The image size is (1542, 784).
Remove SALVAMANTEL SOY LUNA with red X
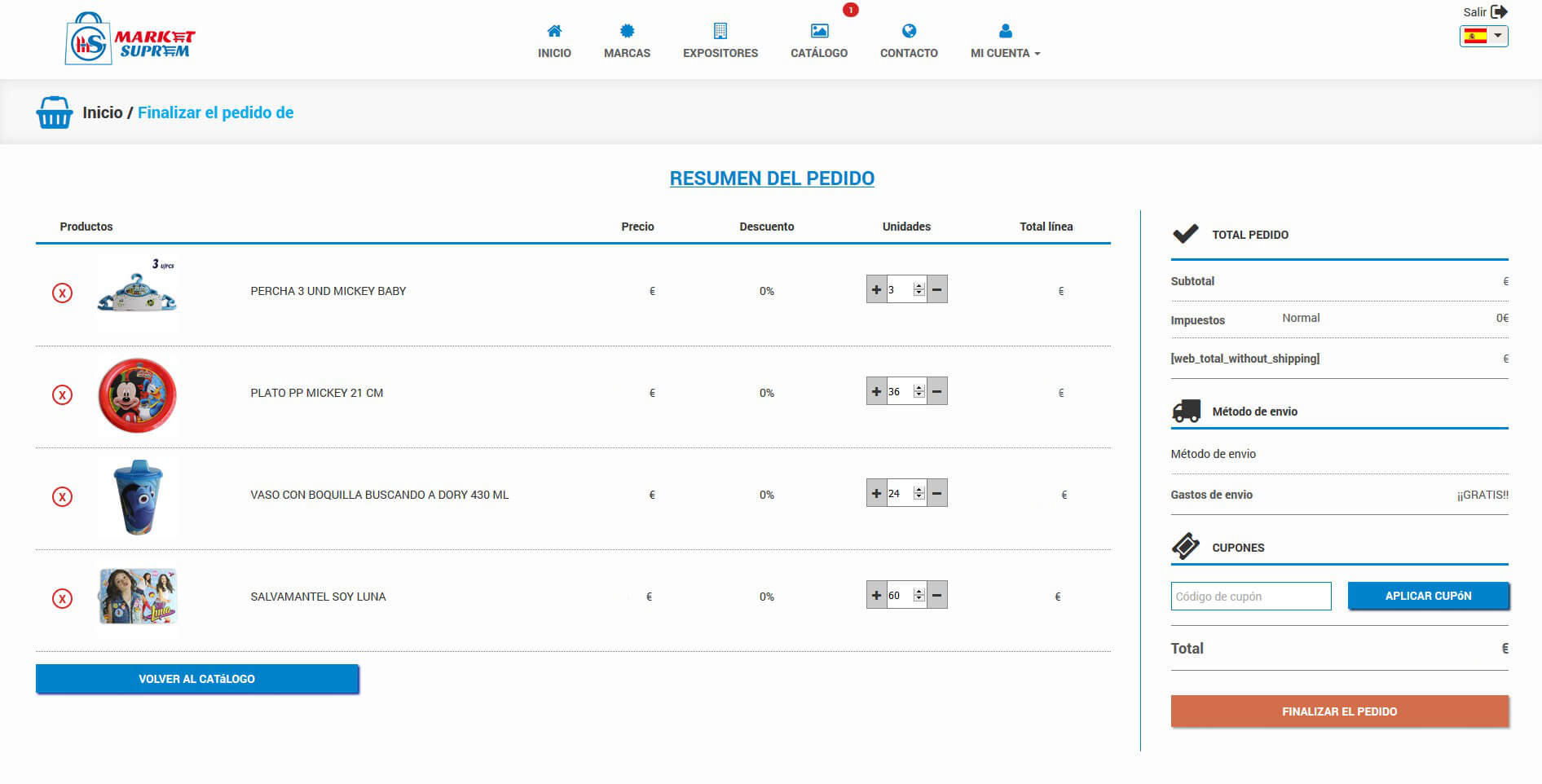(x=62, y=598)
